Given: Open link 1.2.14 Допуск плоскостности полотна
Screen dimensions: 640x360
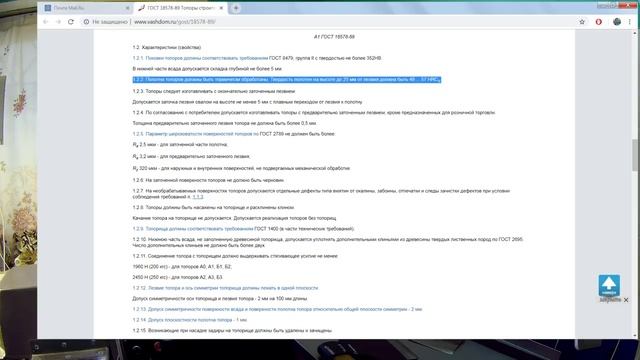Looking at the screenshot, I should pos(189,320).
